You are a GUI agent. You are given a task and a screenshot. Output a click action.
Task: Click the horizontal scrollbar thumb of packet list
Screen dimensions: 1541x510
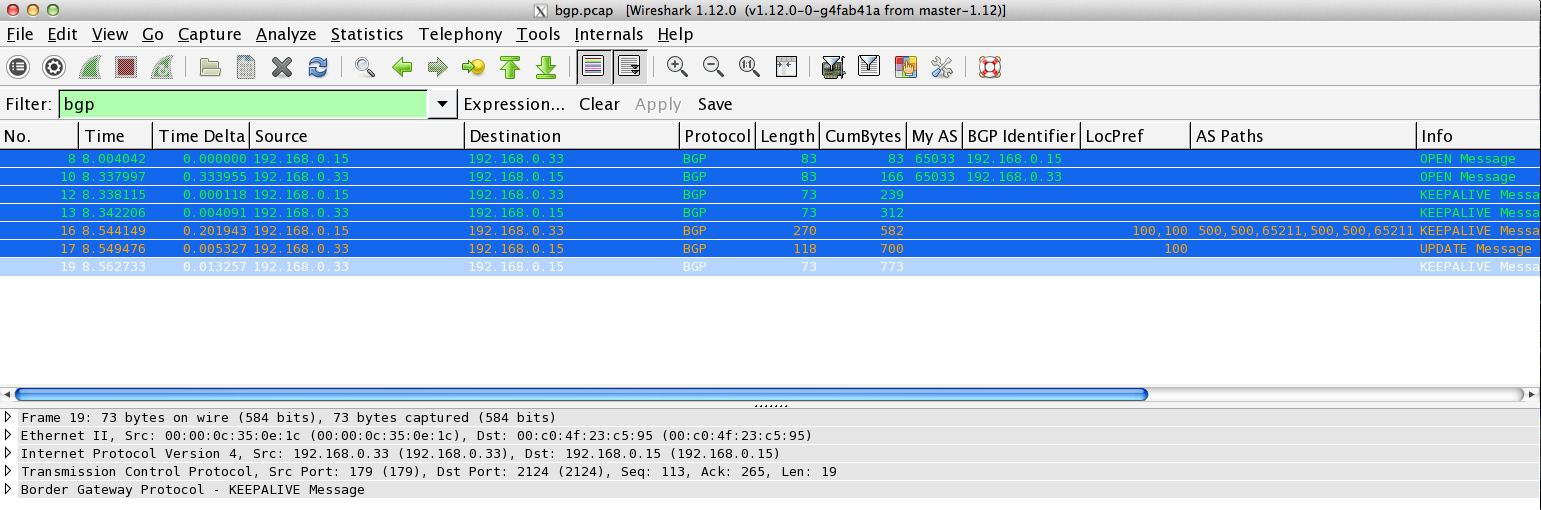tap(581, 395)
